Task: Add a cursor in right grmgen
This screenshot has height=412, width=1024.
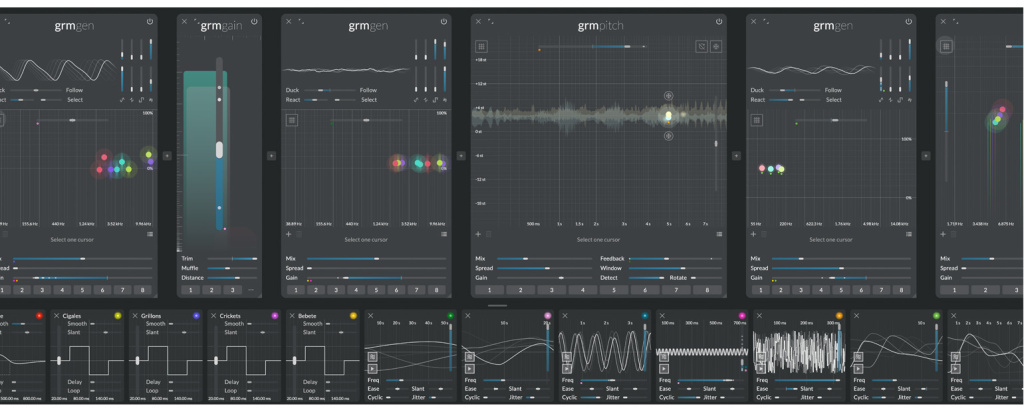Action: click(x=753, y=234)
